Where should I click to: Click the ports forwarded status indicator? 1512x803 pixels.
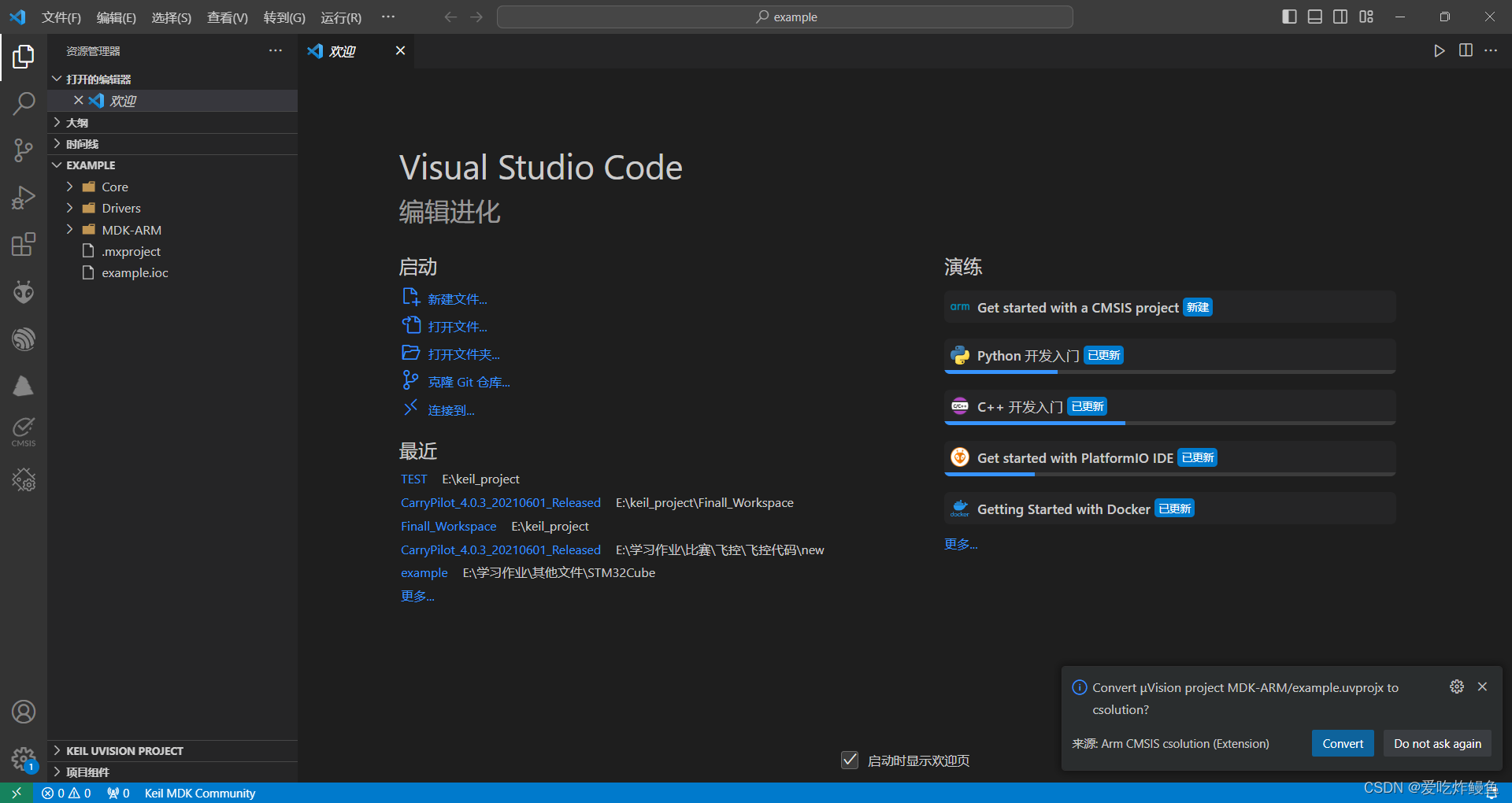click(118, 793)
